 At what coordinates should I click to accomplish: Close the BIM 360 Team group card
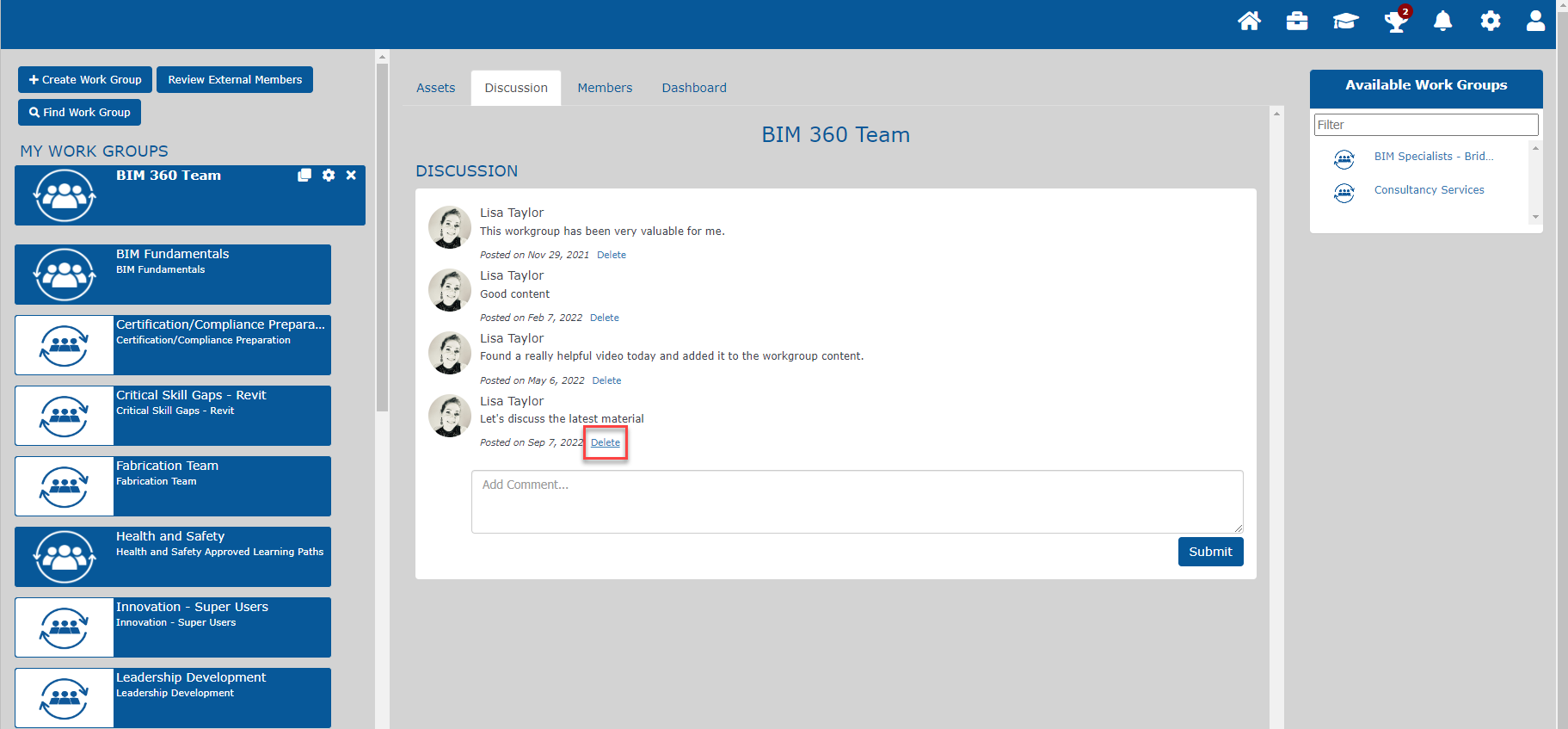point(351,175)
